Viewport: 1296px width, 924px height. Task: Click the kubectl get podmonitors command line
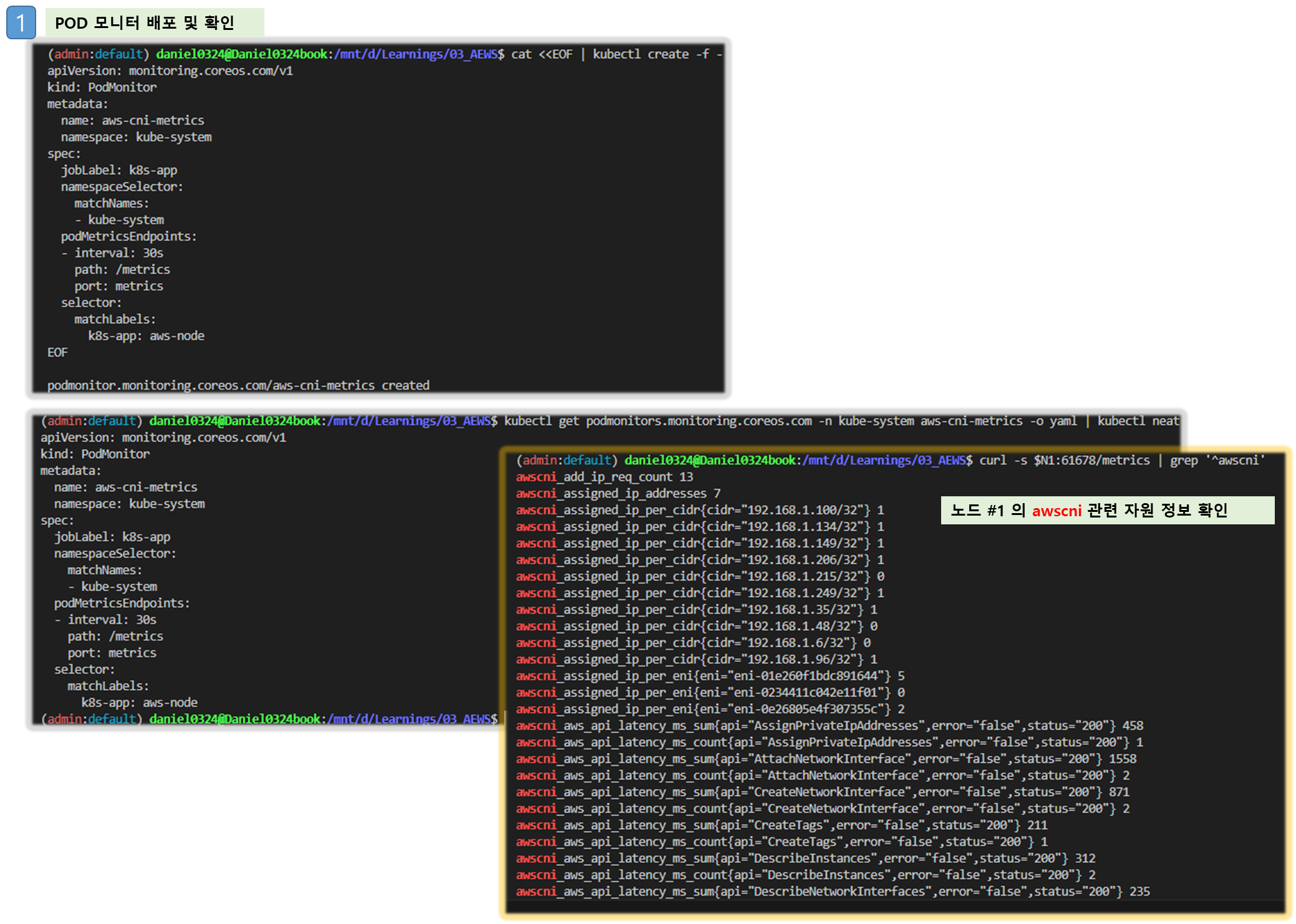pyautogui.click(x=841, y=421)
